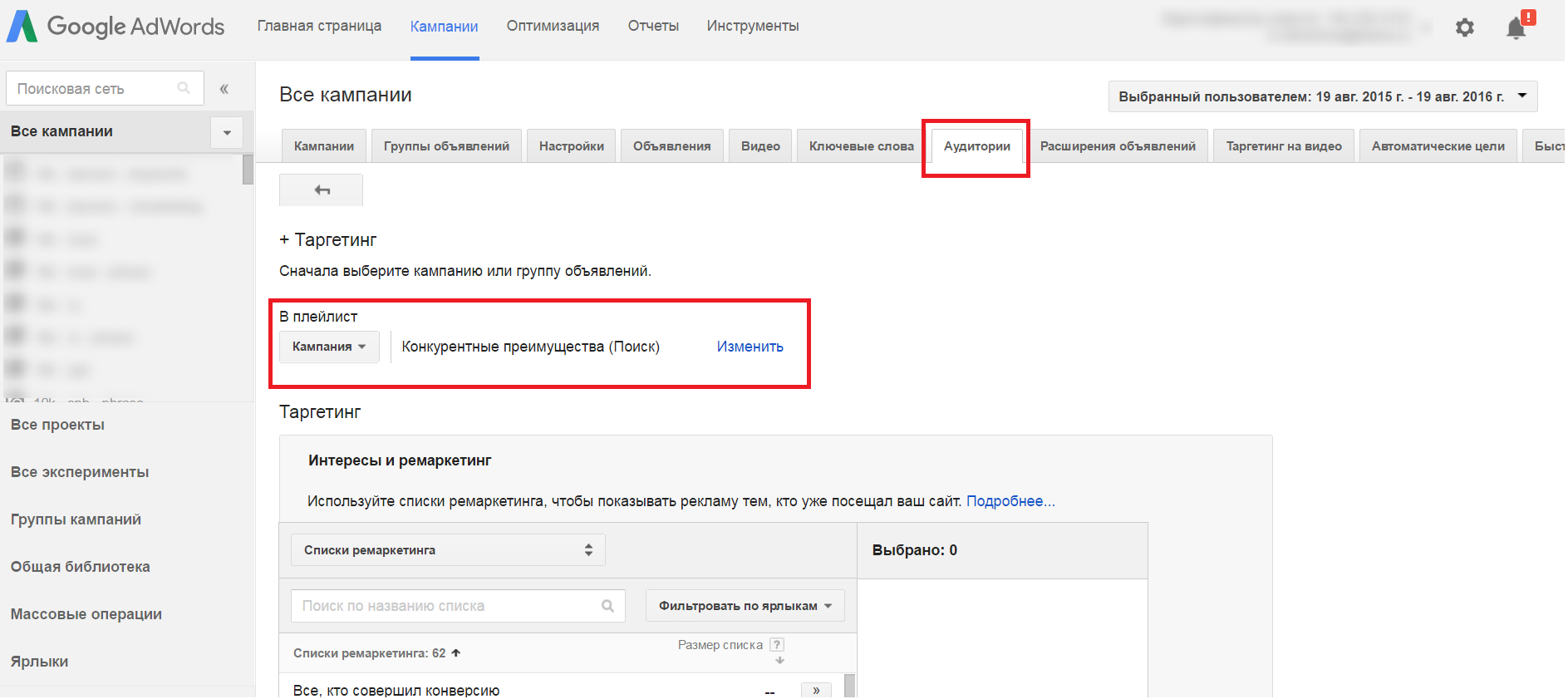
Task: Open the notifications bell icon
Action: (1516, 28)
